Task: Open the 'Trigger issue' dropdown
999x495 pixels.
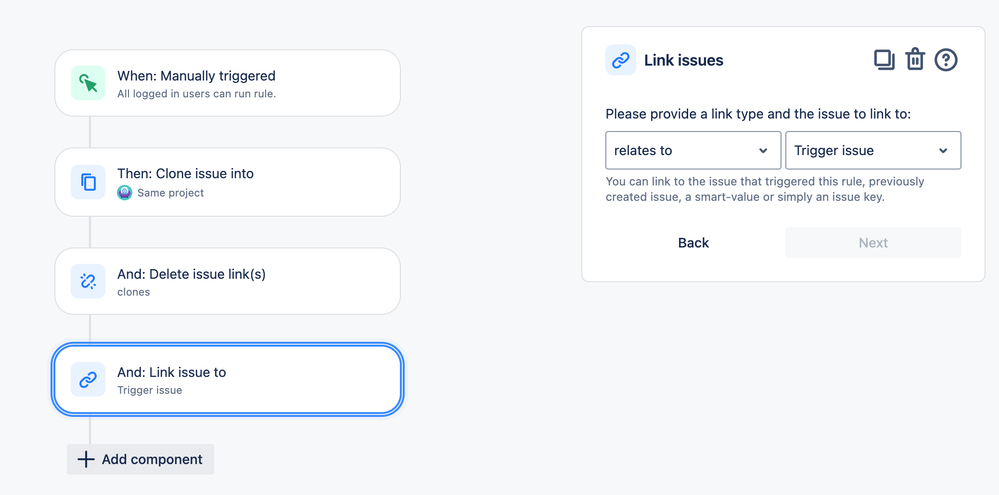Action: [873, 150]
